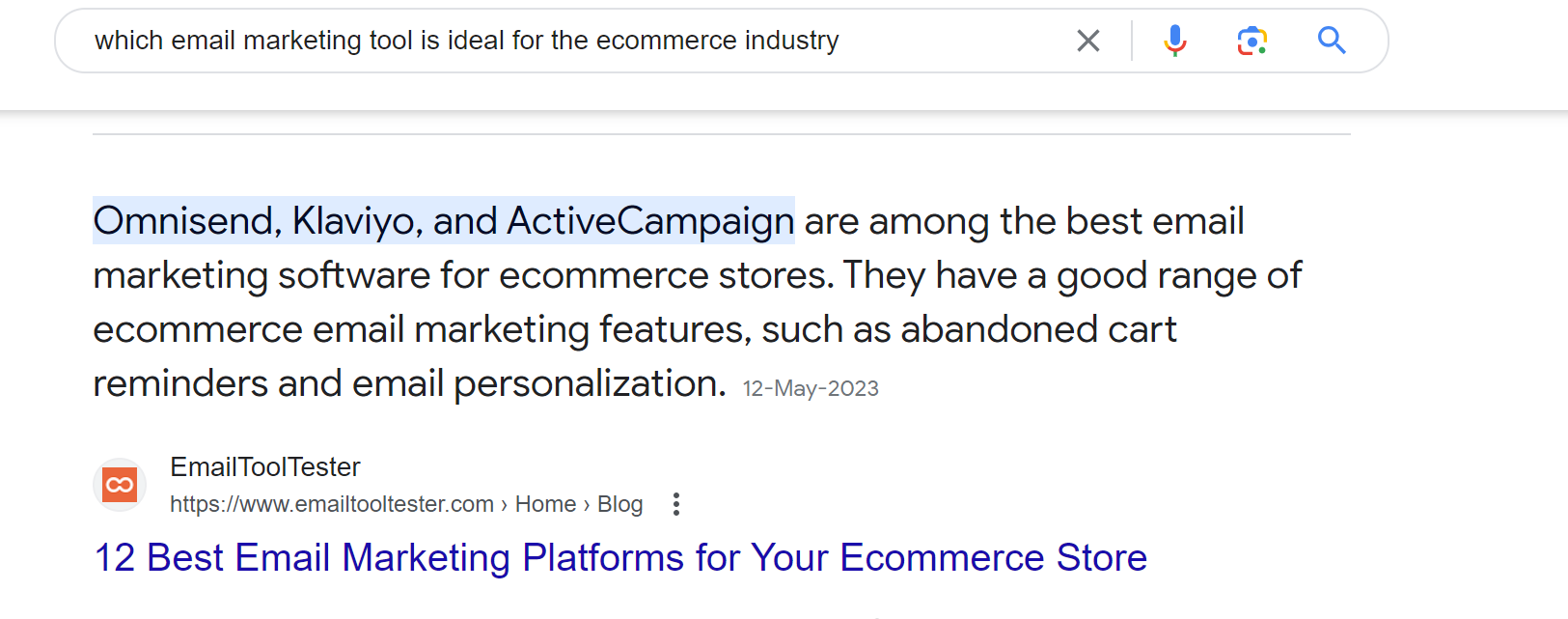This screenshot has height=619, width=1568.
Task: Click the Home breadcrumb entry
Action: pyautogui.click(x=546, y=503)
